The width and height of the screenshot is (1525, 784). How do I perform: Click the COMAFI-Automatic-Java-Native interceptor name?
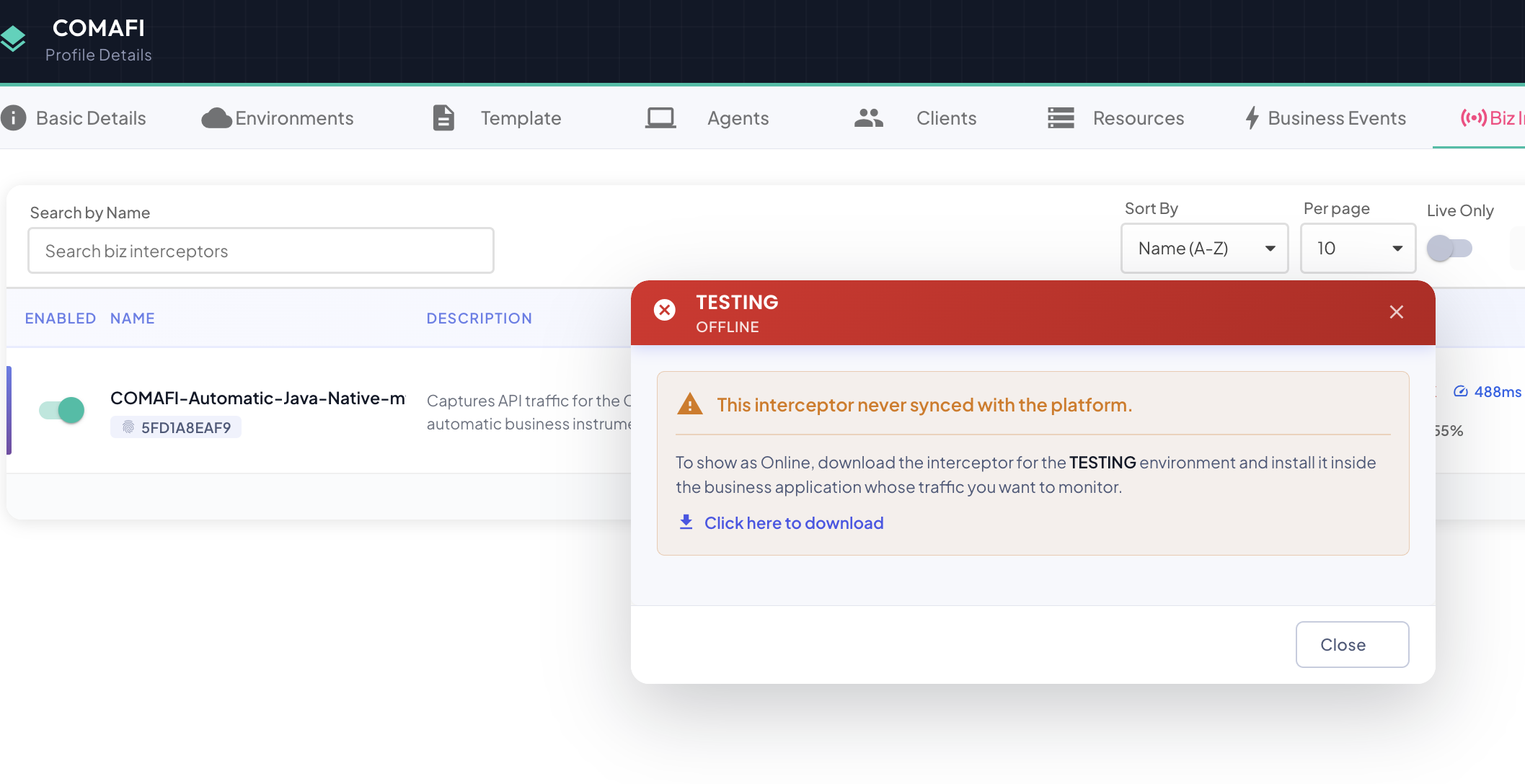click(x=258, y=398)
